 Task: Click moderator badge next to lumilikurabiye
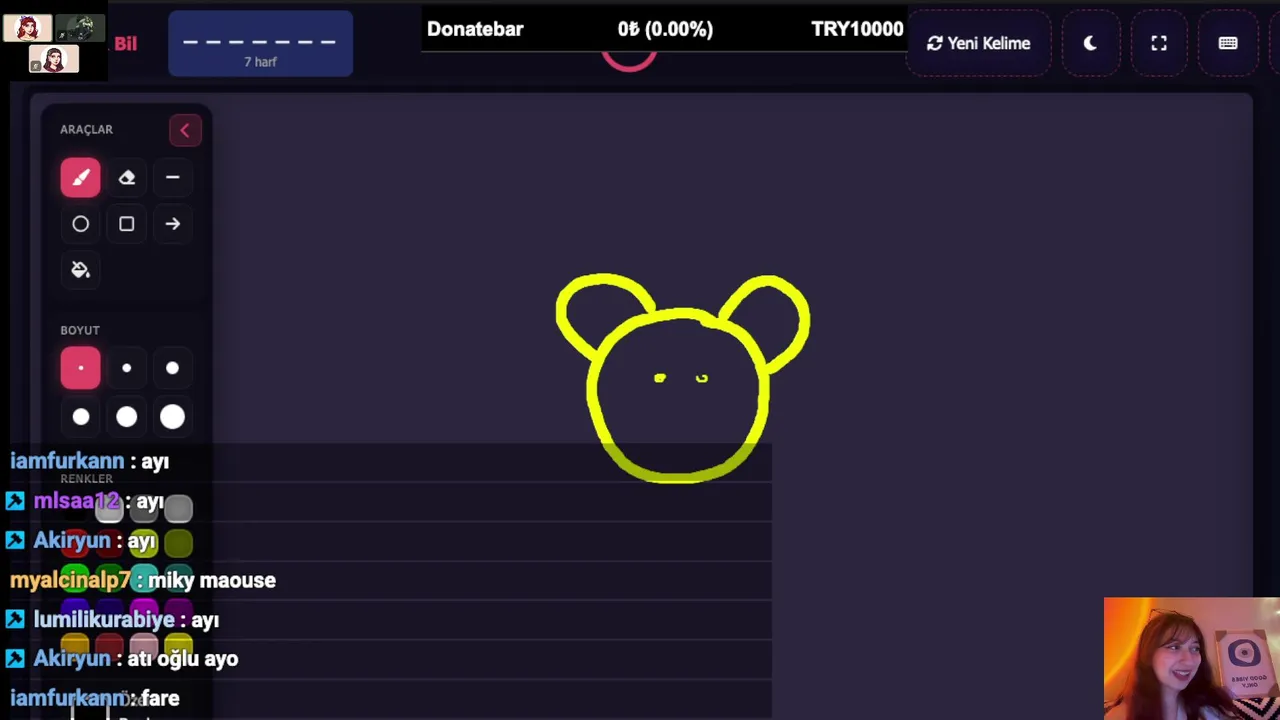pyautogui.click(x=15, y=620)
